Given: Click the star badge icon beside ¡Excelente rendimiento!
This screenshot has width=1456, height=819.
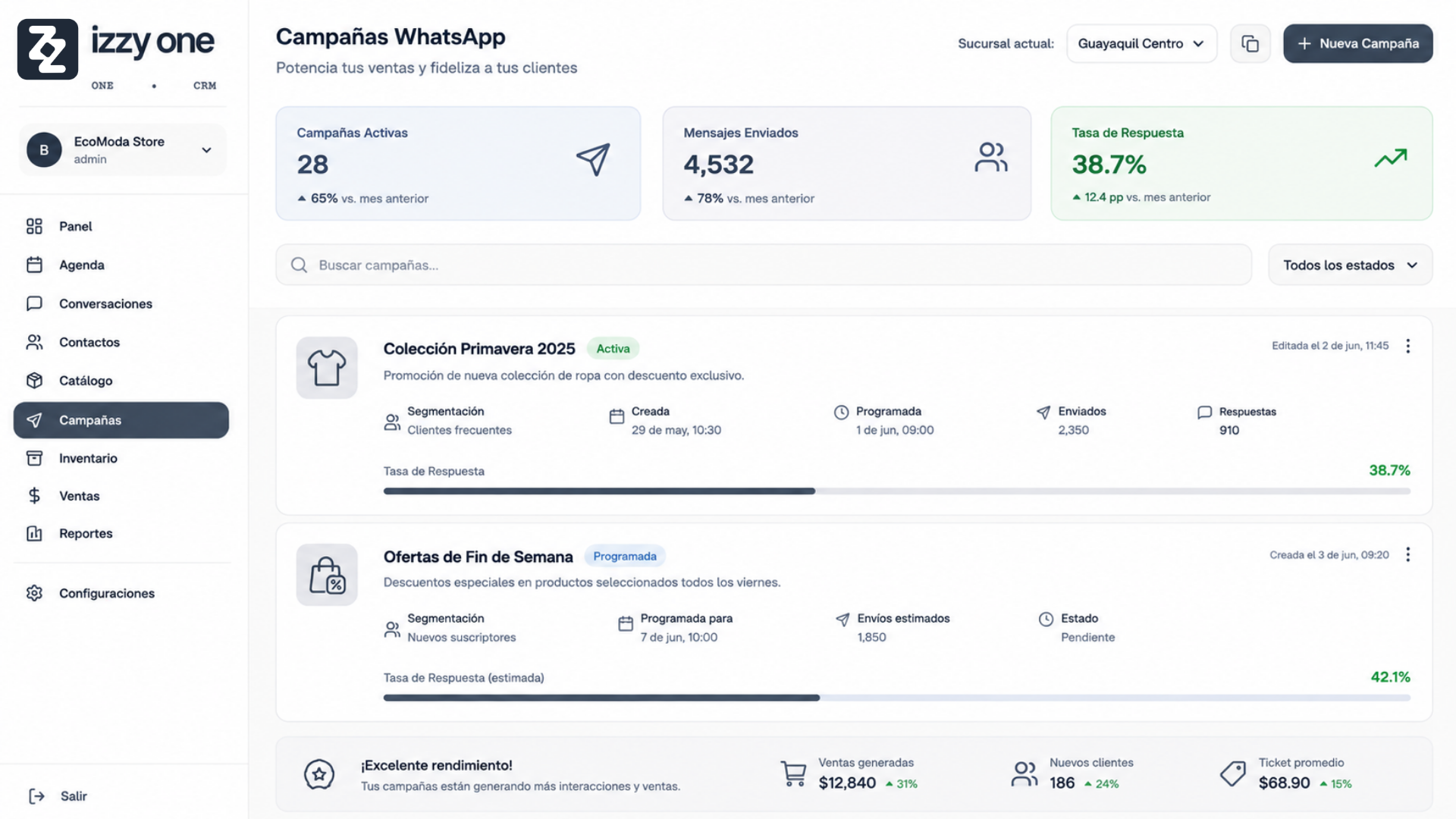Looking at the screenshot, I should coord(319,774).
